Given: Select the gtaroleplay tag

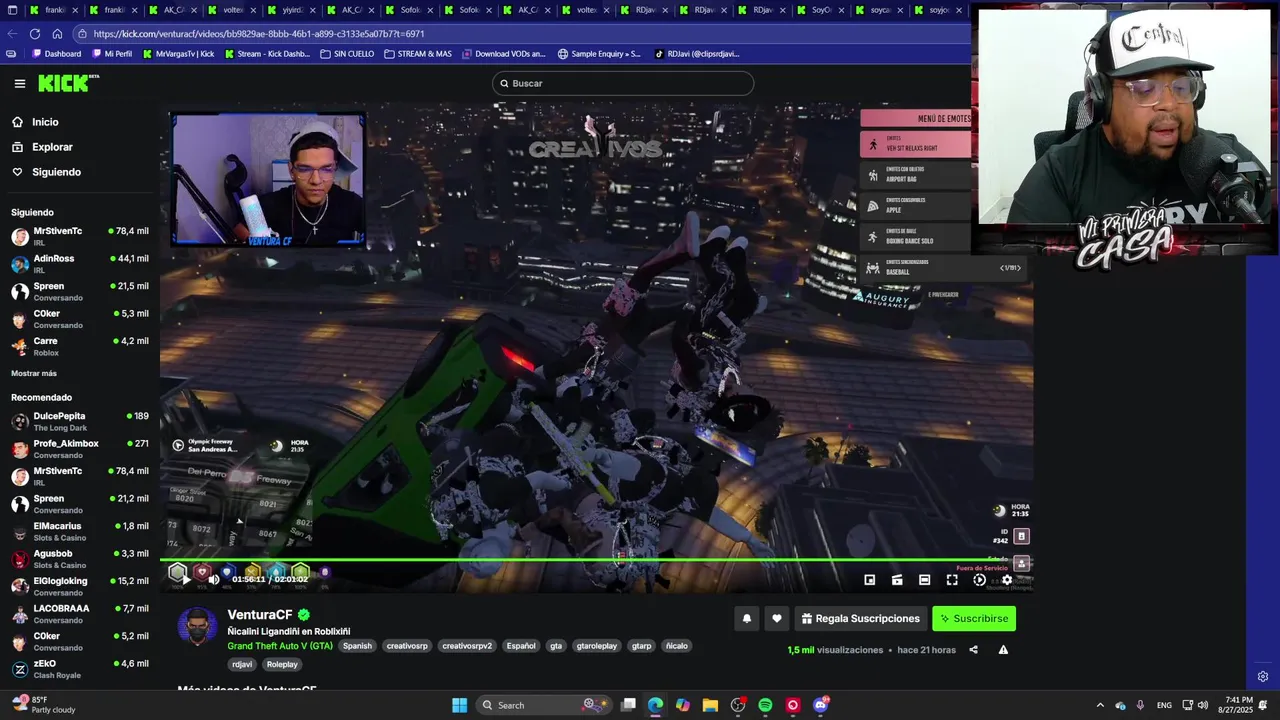Looking at the screenshot, I should (597, 646).
